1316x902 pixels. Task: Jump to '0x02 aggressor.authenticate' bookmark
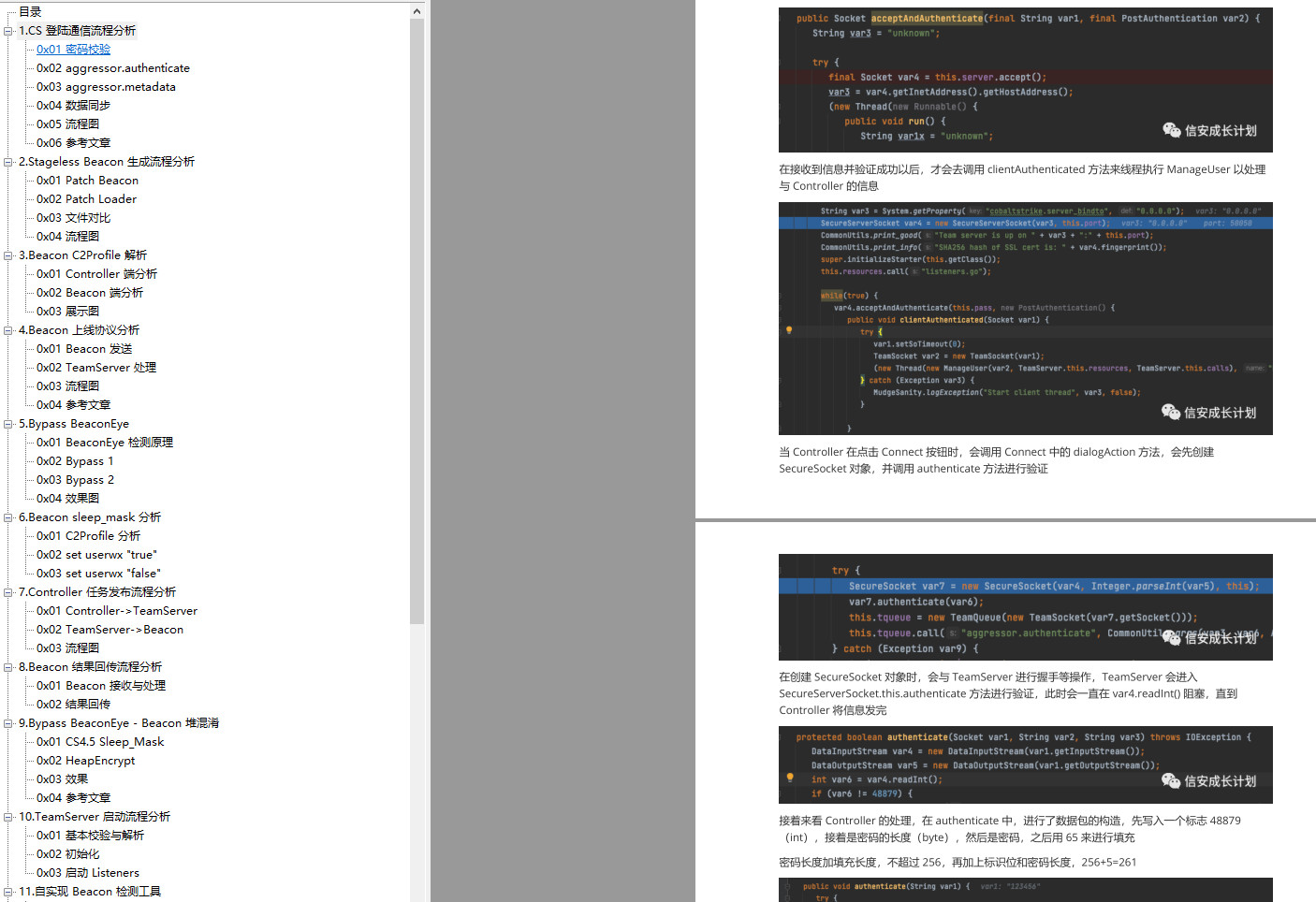pos(113,68)
